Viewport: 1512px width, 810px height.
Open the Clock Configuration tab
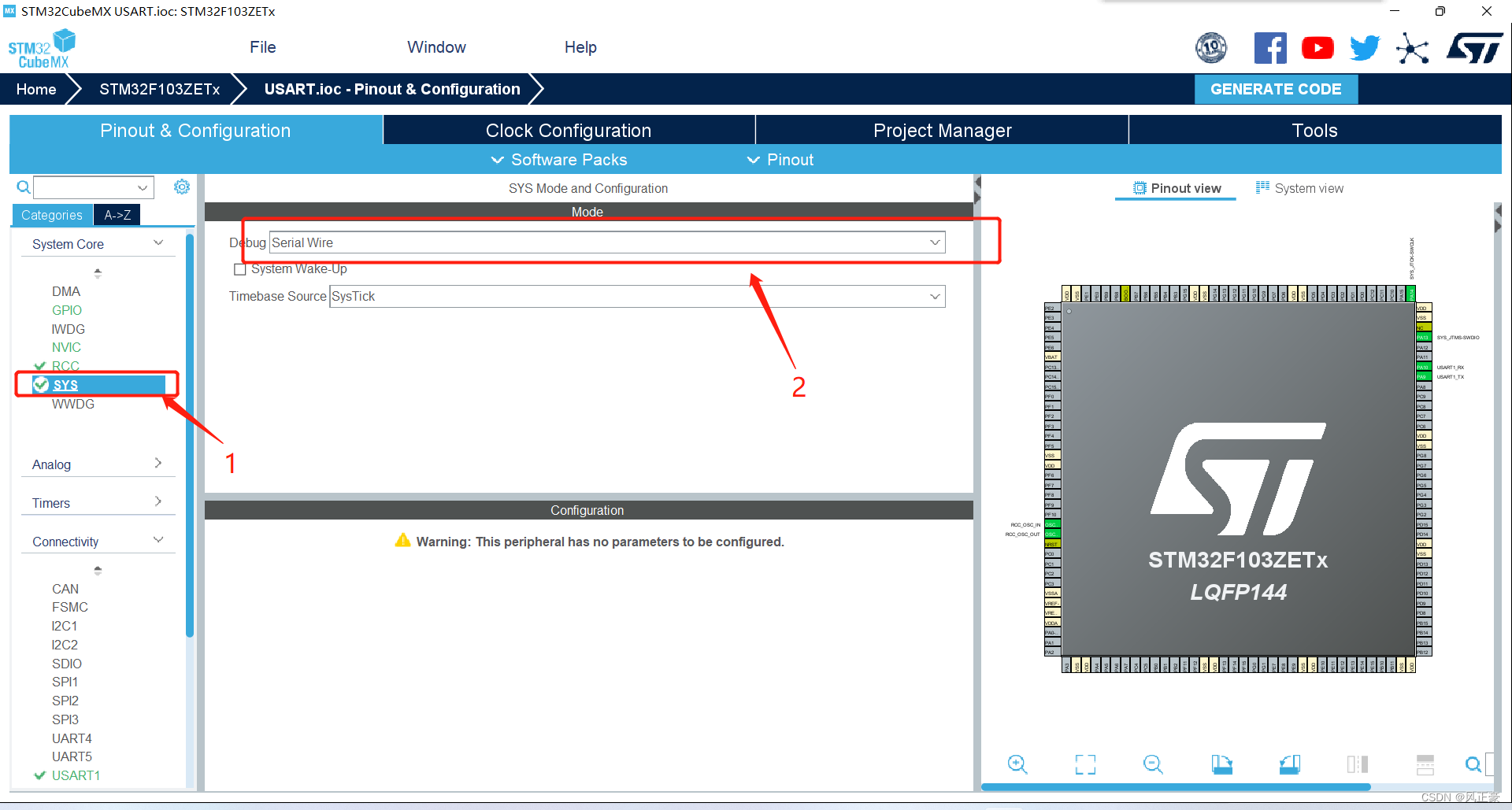tap(569, 131)
